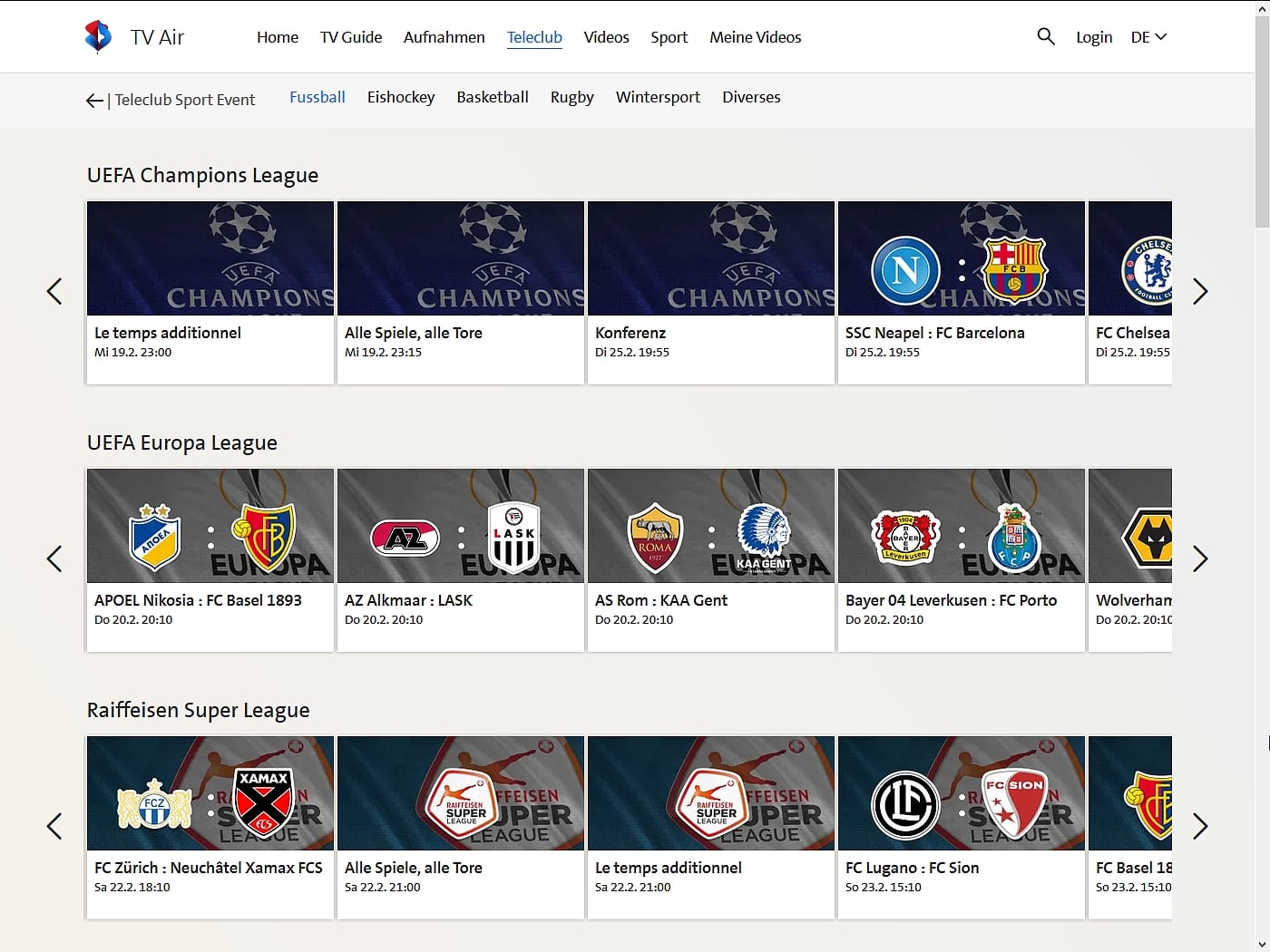This screenshot has width=1270, height=952.
Task: Click the KAA Gent crest icon
Action: click(x=764, y=537)
